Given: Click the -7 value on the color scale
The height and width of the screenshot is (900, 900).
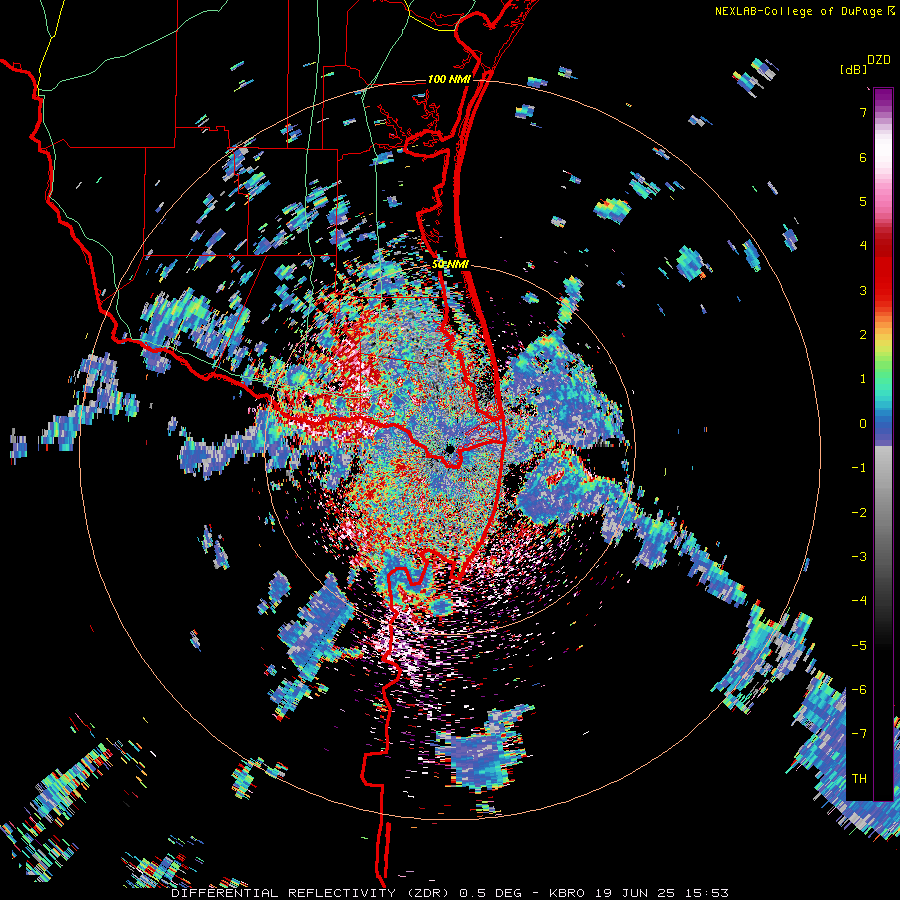Looking at the screenshot, I should coord(859,734).
